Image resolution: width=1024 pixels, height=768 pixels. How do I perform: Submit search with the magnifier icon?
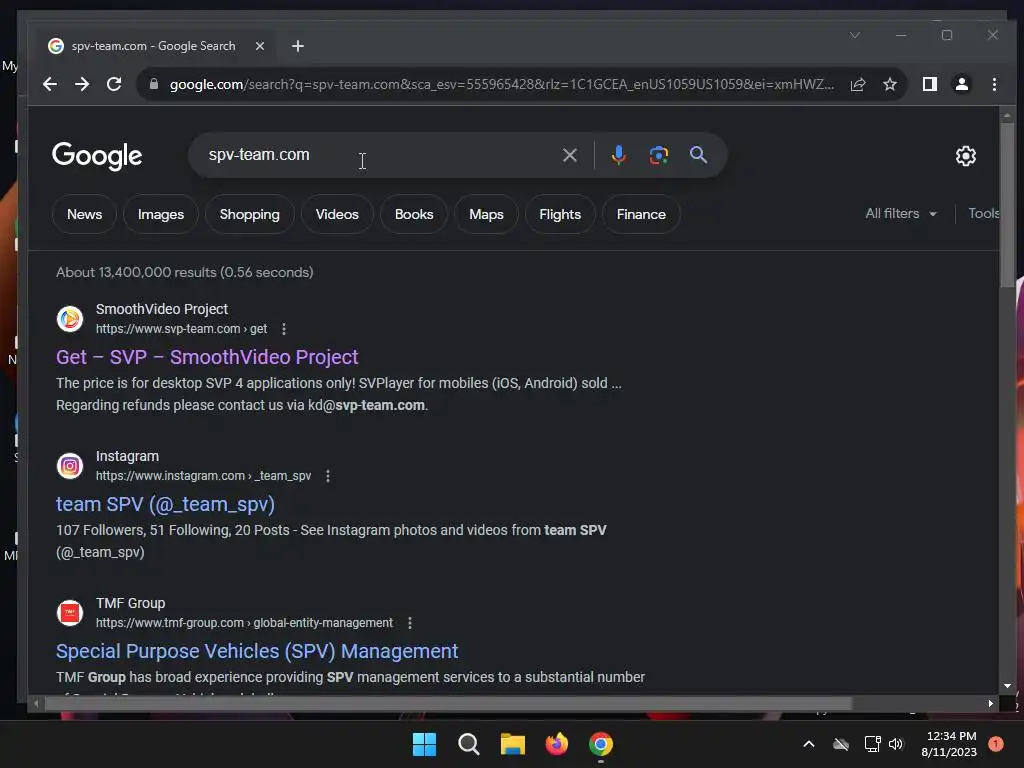click(x=698, y=155)
